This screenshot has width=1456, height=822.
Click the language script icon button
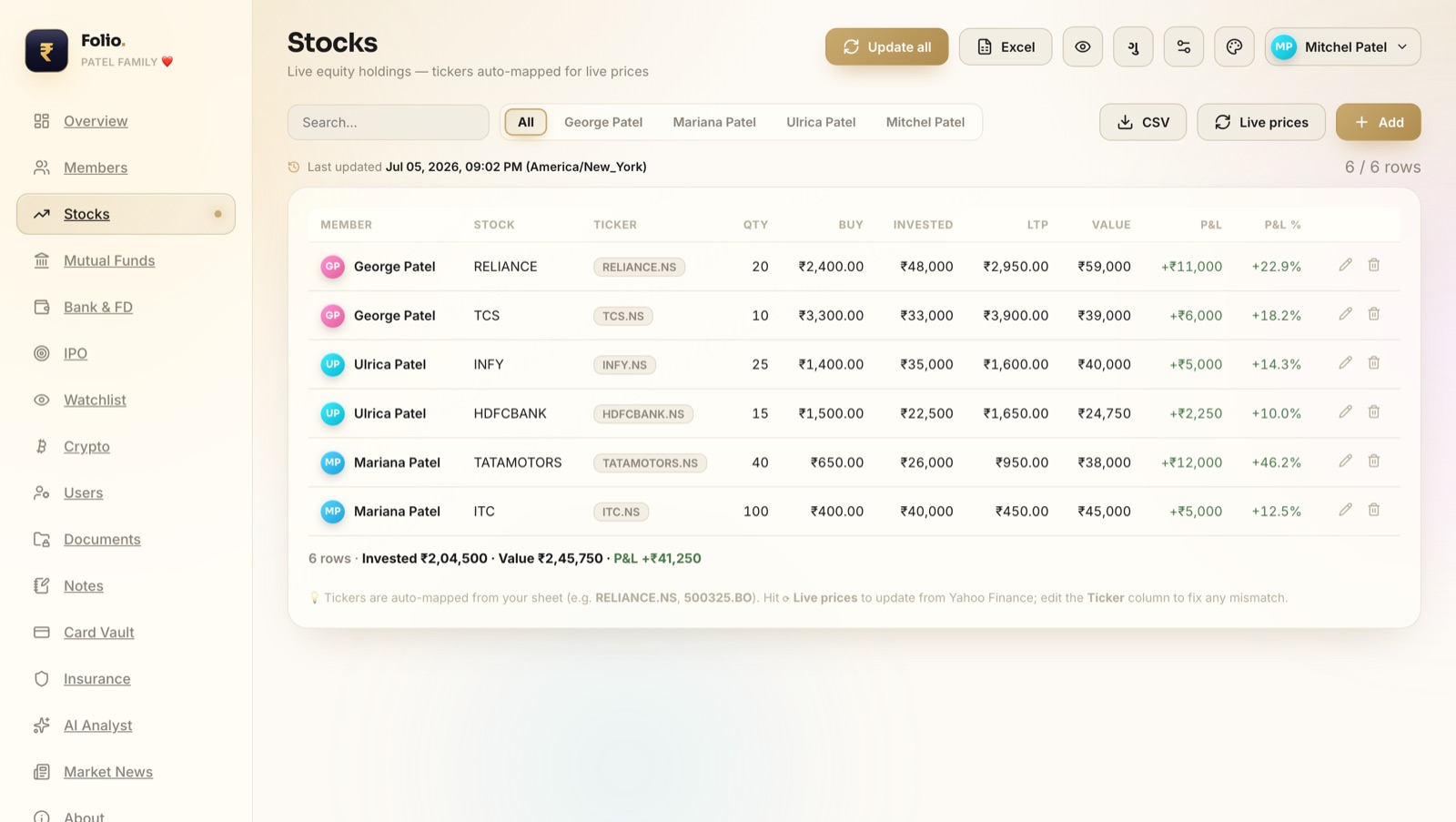click(x=1133, y=46)
